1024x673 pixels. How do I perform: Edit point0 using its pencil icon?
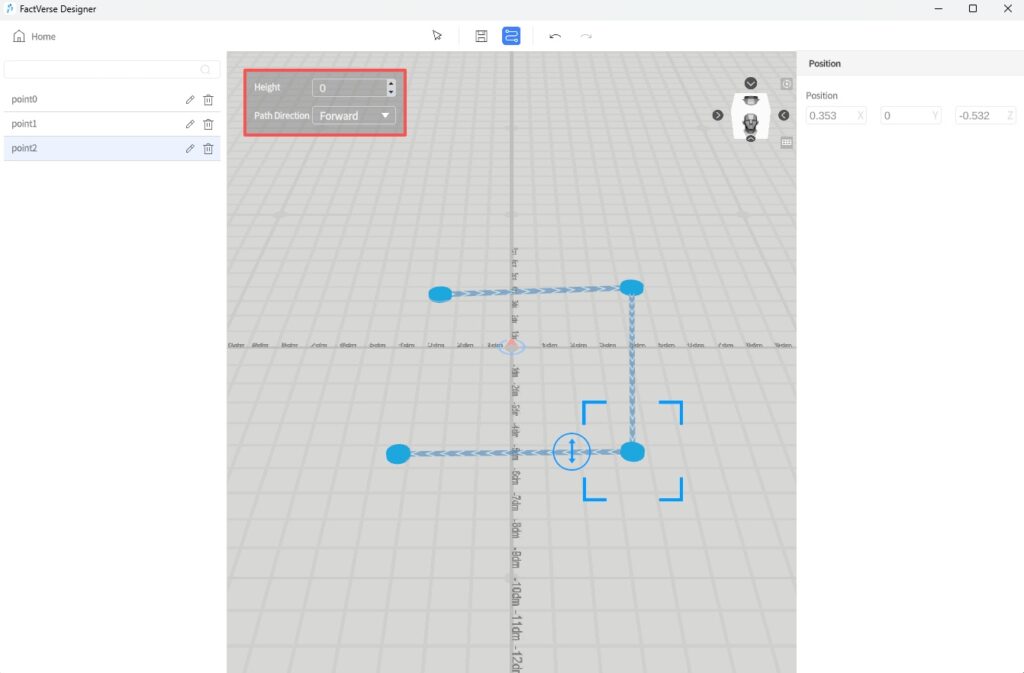click(189, 99)
